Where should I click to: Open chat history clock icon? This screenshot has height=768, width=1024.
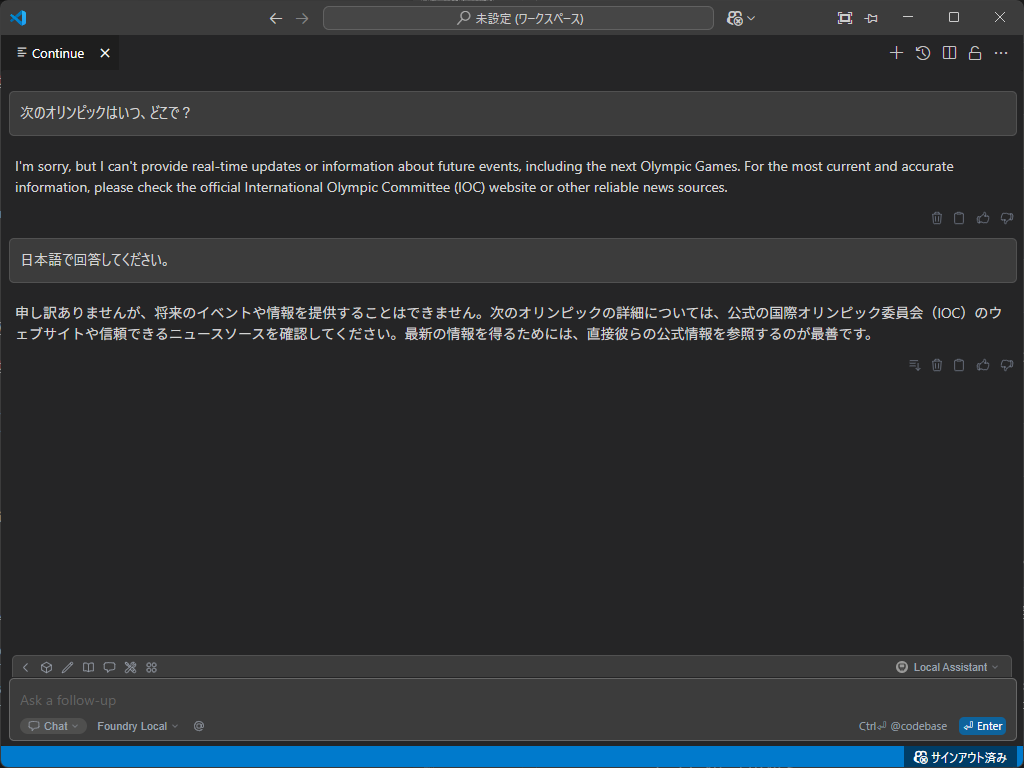click(923, 53)
